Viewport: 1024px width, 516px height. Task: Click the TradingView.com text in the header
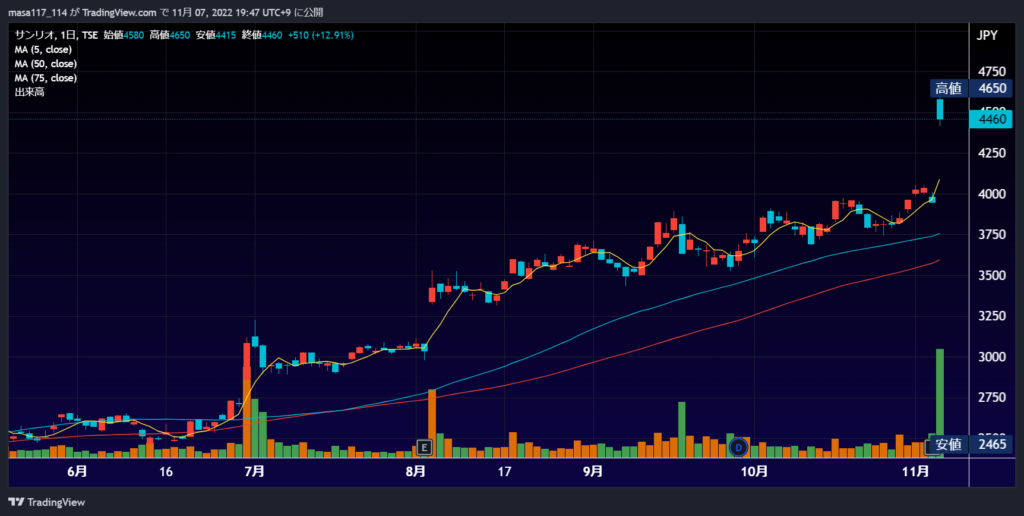pos(120,12)
